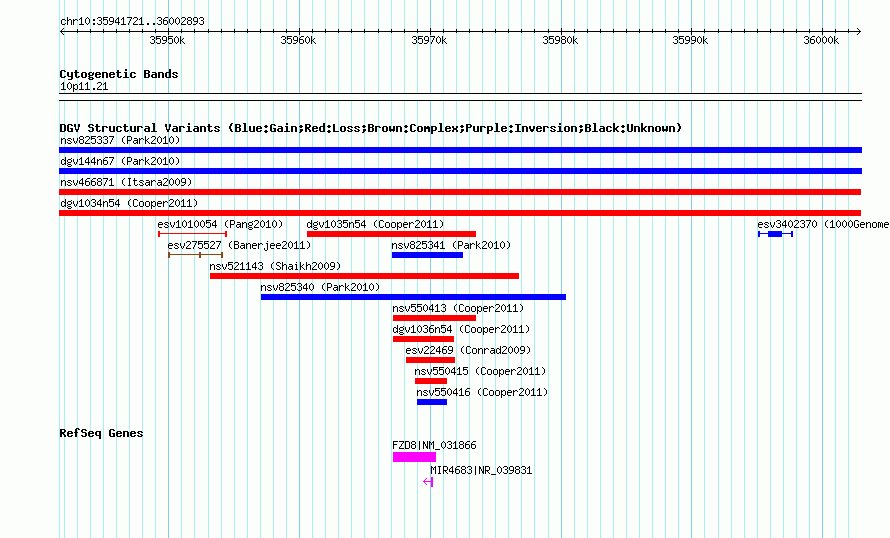Viewport: 890px width, 538px height.
Task: Click the esv22469 (Conrad2009) red bar
Action: tap(430, 360)
